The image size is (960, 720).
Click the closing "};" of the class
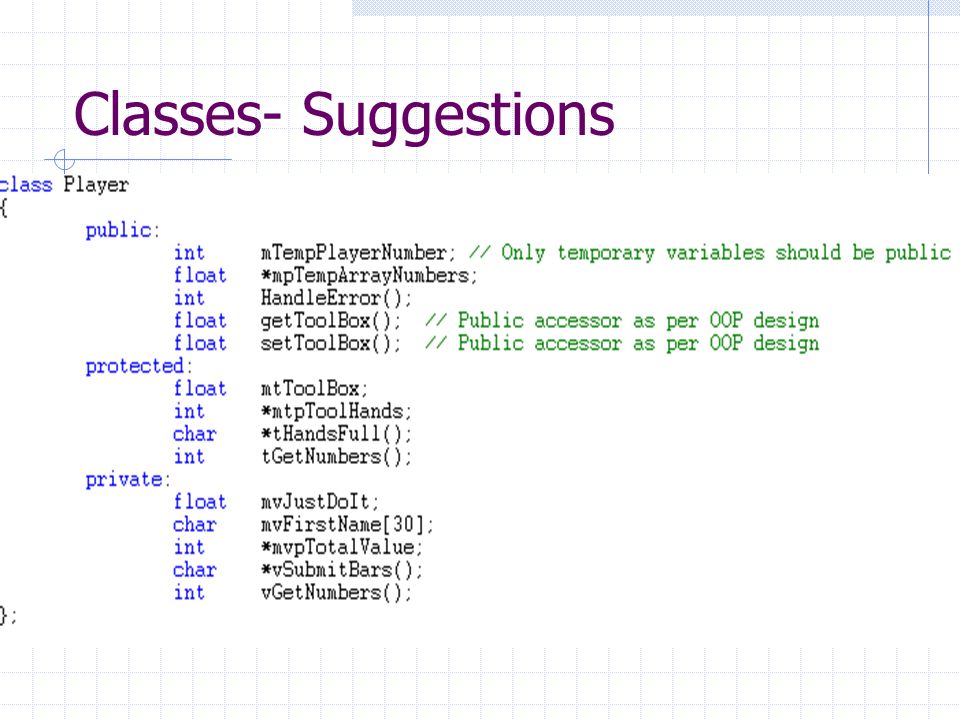click(8, 616)
